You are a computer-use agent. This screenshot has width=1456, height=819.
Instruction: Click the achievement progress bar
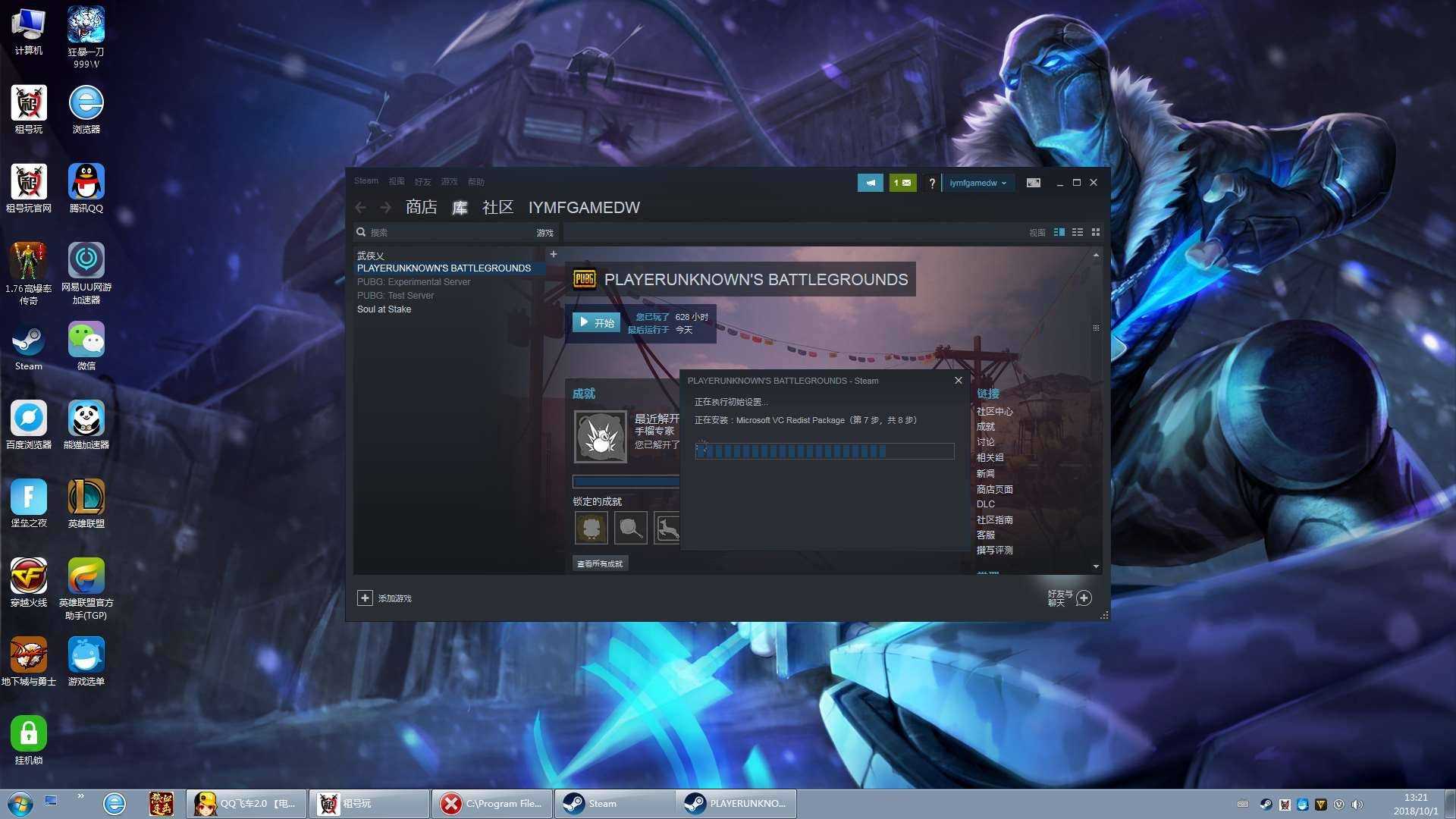pos(626,481)
